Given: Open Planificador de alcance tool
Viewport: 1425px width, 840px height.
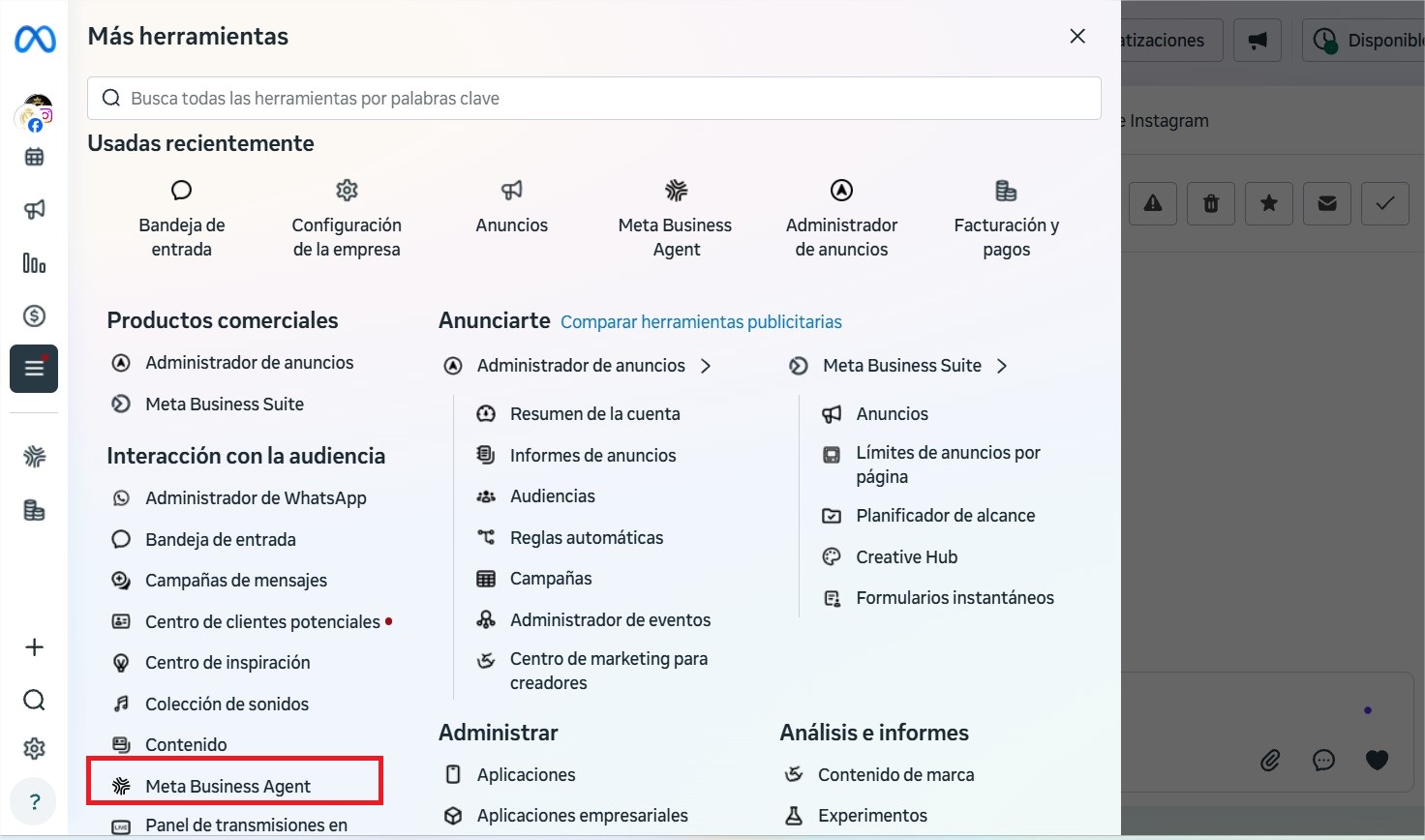Looking at the screenshot, I should (927, 516).
